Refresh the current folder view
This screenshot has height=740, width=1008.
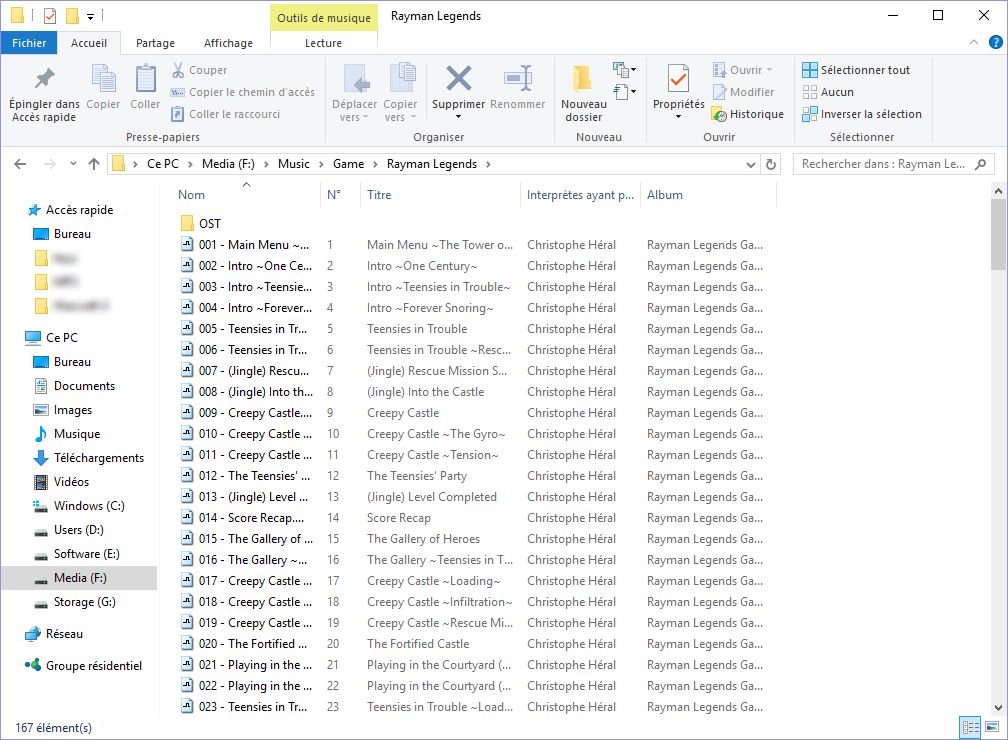tap(770, 164)
